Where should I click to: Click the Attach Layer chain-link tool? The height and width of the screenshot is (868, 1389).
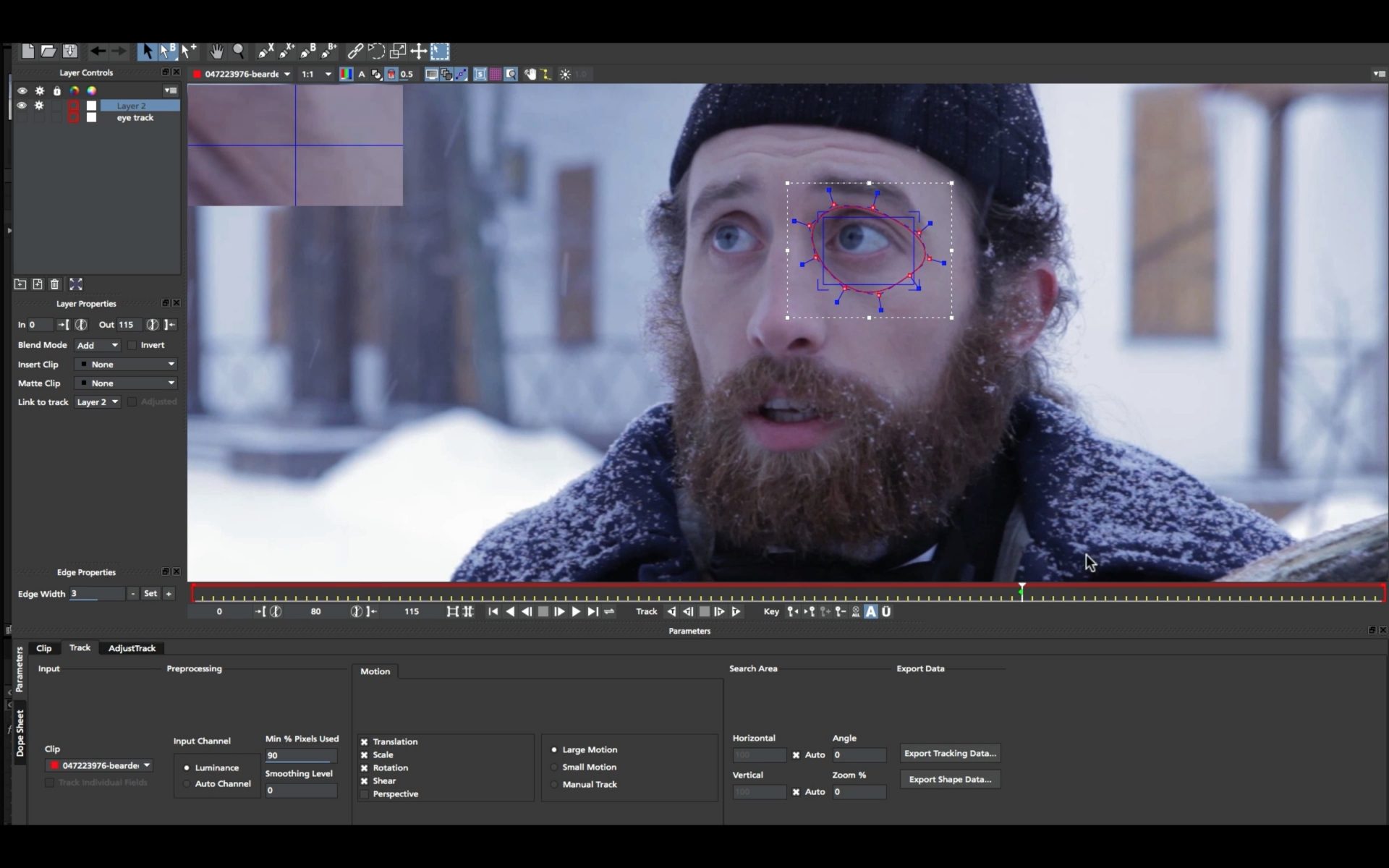355,51
